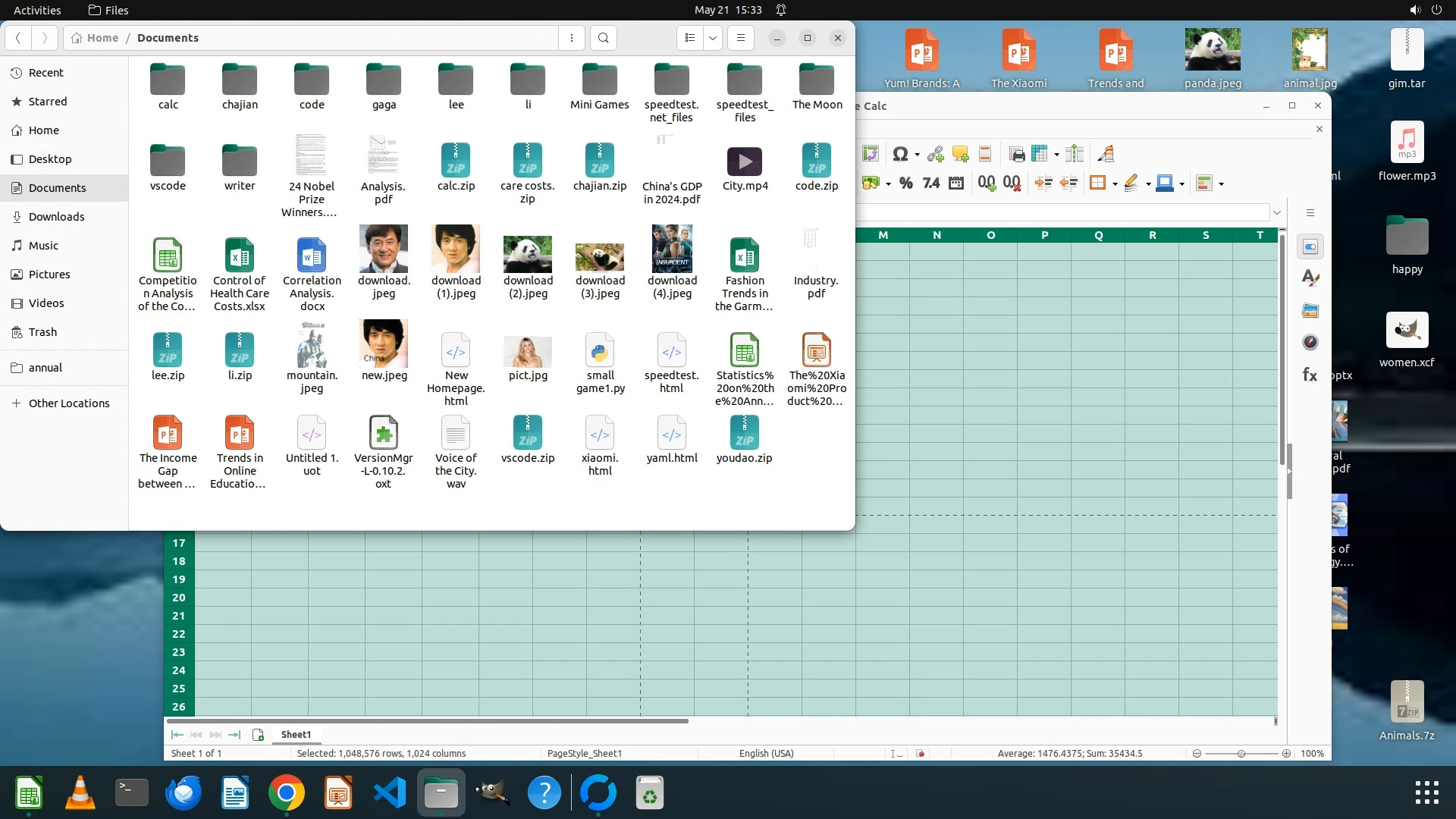Expand the special character Omega dropdown
The width and height of the screenshot is (1456, 819).
(x=918, y=155)
